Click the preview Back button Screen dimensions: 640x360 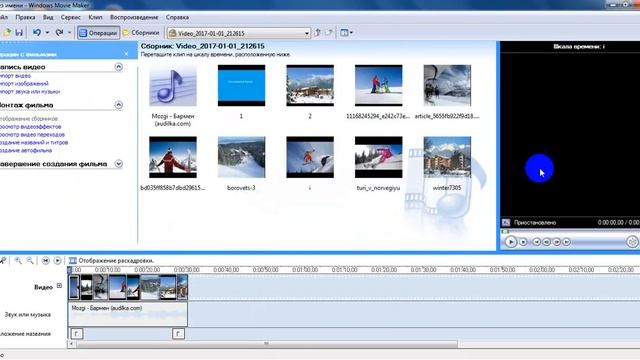(536, 242)
